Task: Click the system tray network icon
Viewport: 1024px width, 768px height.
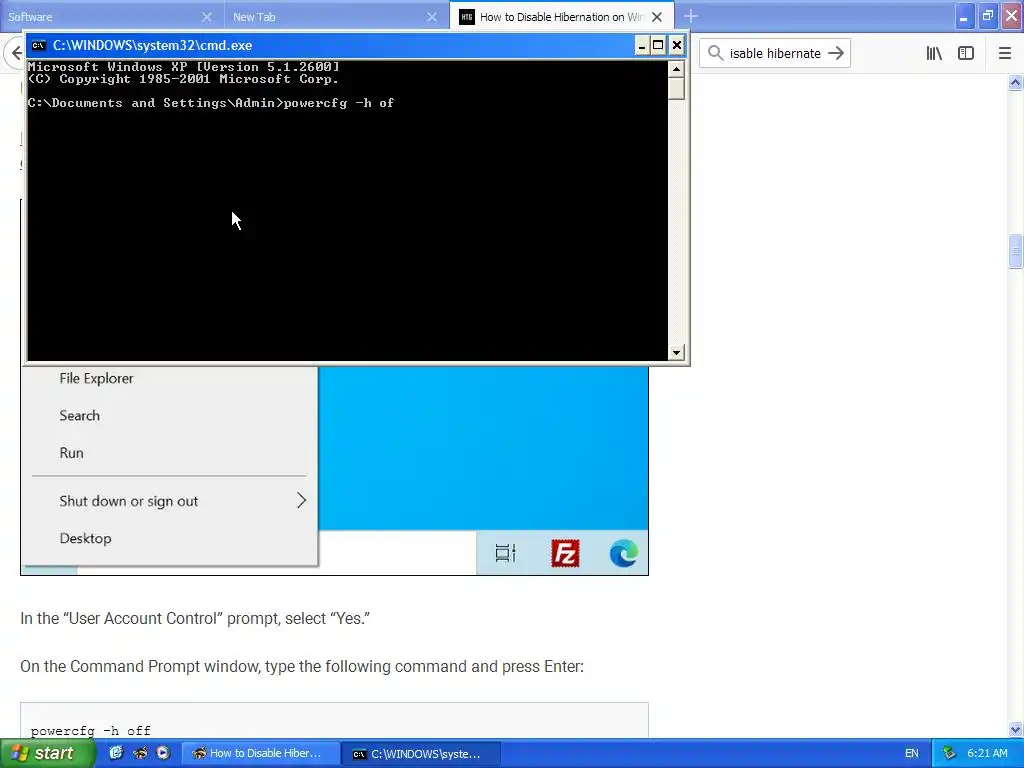Action: tap(949, 754)
